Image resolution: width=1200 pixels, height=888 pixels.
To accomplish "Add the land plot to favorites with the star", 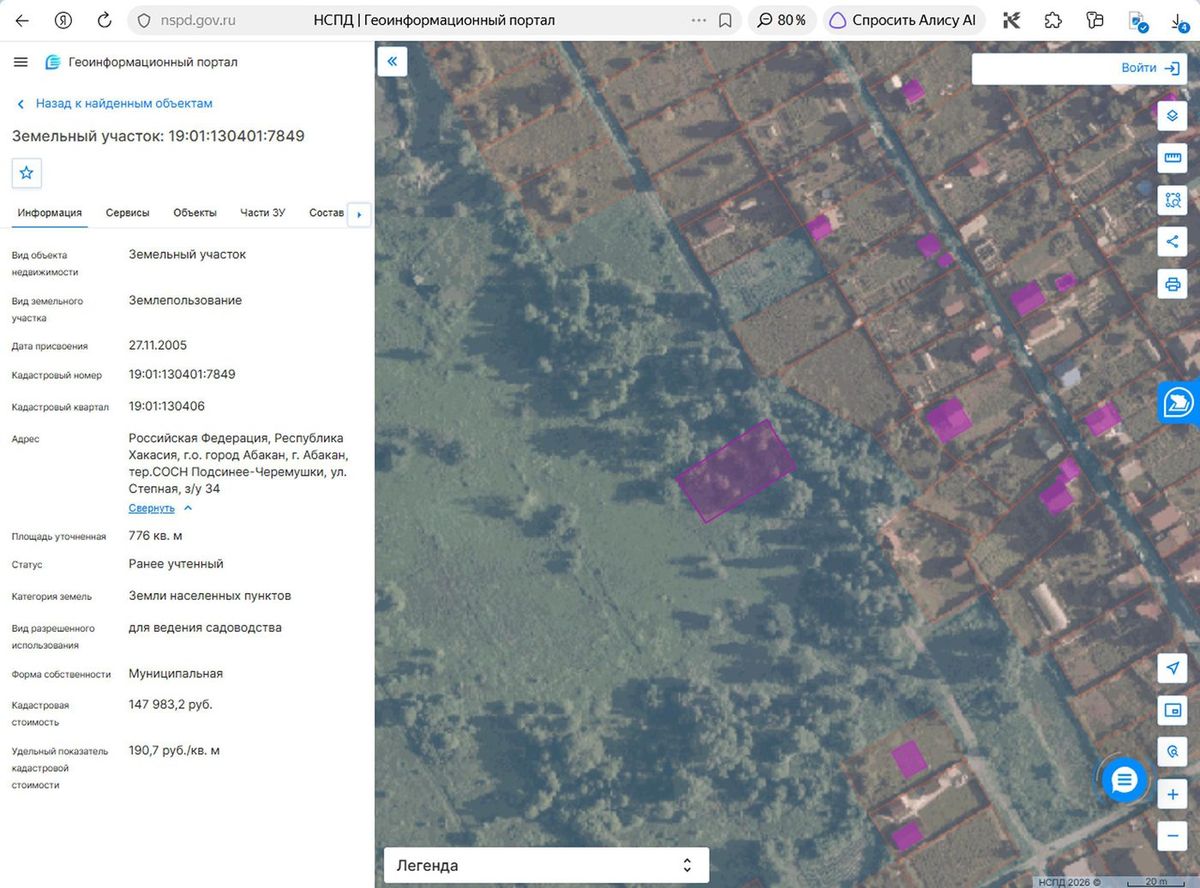I will (x=27, y=173).
